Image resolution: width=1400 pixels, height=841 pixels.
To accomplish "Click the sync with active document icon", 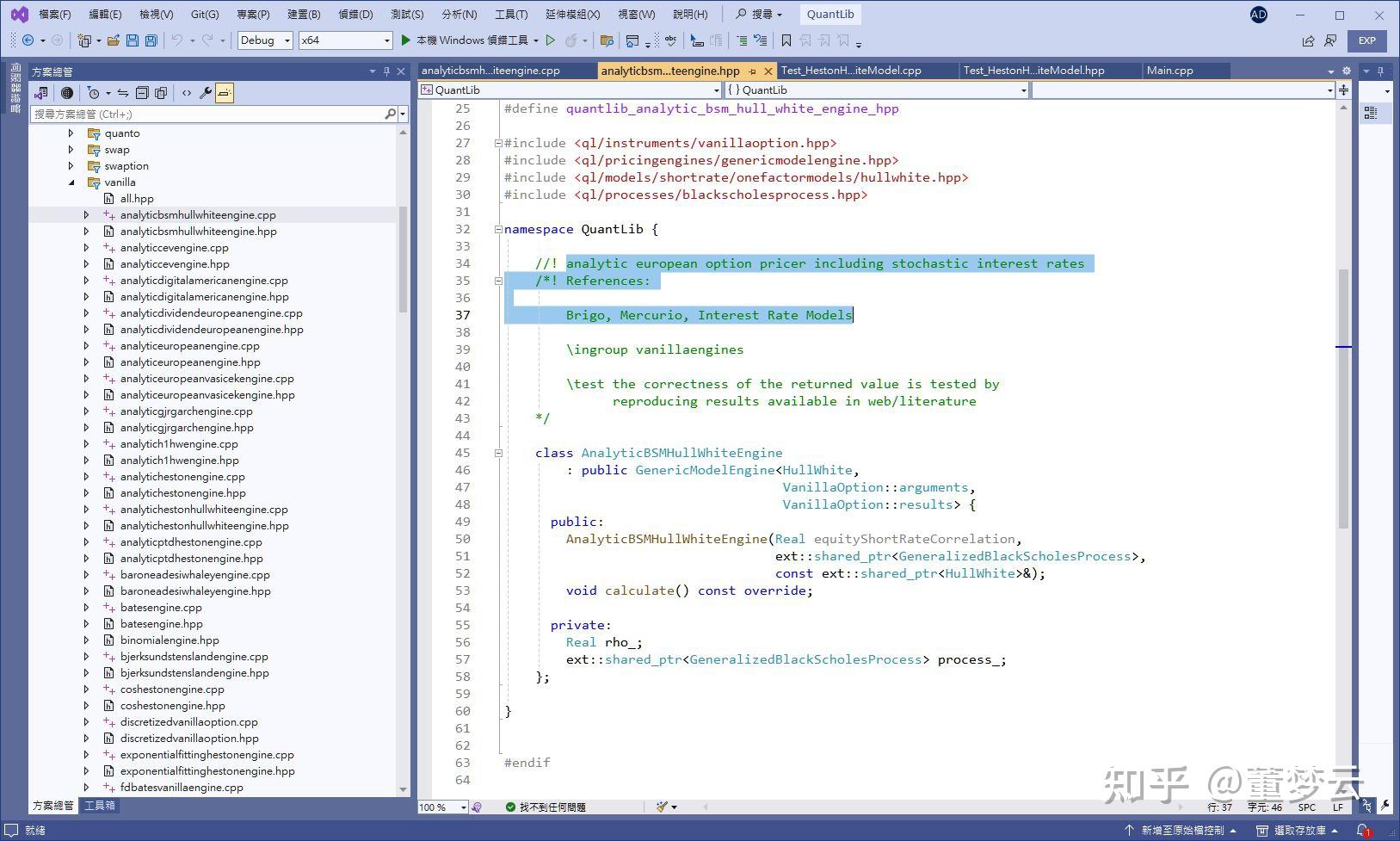I will [x=123, y=93].
